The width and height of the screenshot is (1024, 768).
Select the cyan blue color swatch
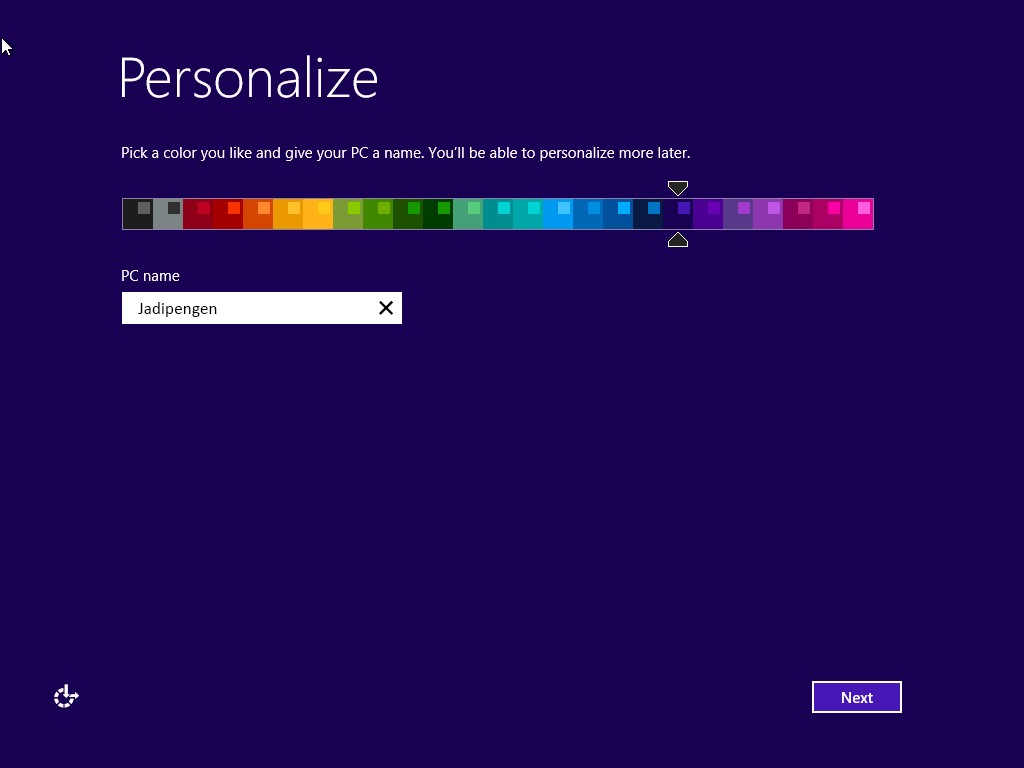pyautogui.click(x=558, y=213)
